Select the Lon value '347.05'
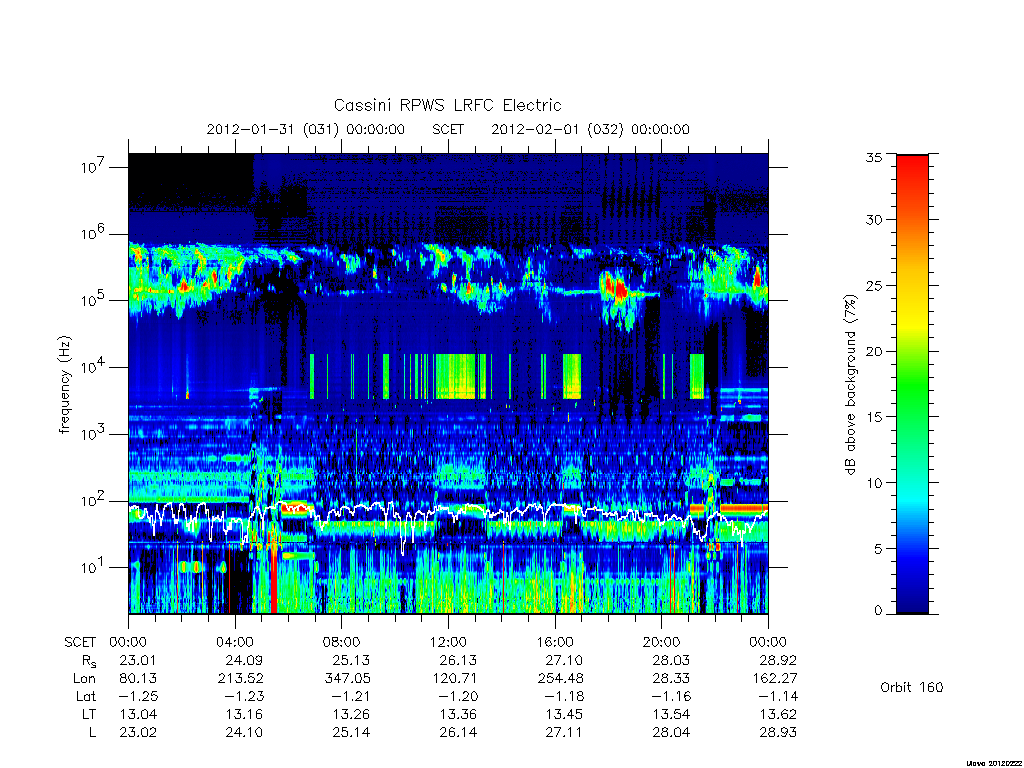Image resolution: width=1024 pixels, height=768 pixels. click(x=347, y=679)
